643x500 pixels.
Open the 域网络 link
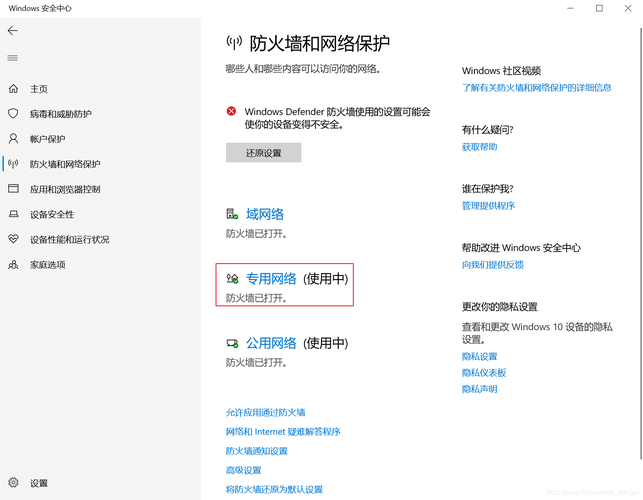pos(265,214)
